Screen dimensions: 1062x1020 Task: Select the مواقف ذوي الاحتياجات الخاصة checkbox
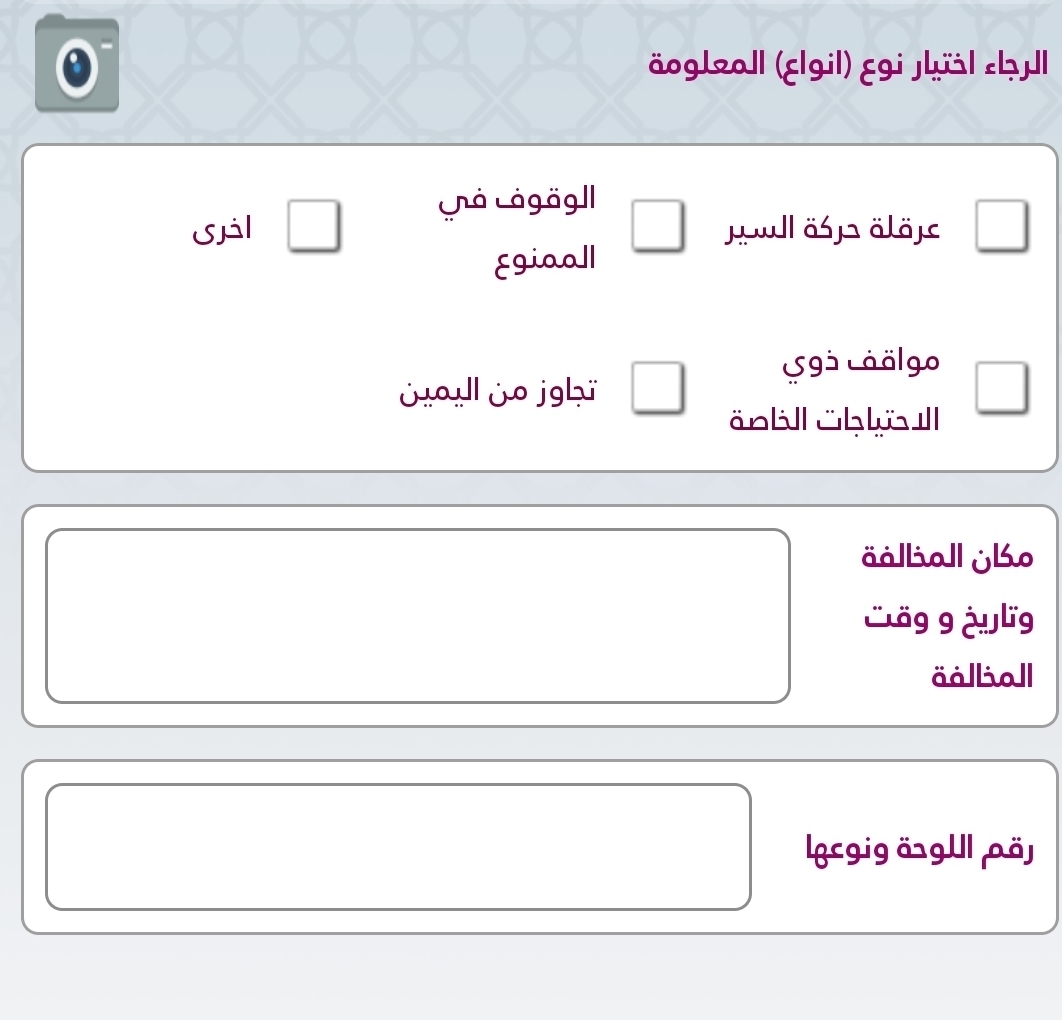(x=1002, y=388)
